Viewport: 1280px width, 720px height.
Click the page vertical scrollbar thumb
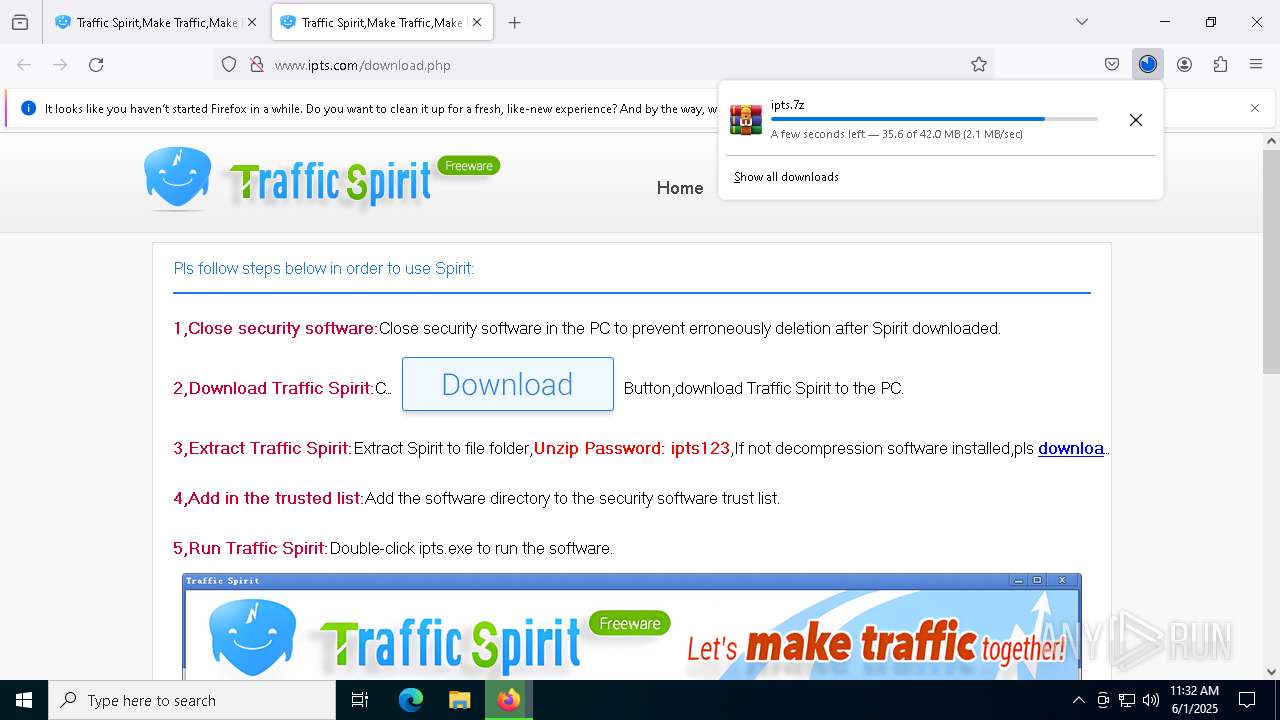(1271, 260)
